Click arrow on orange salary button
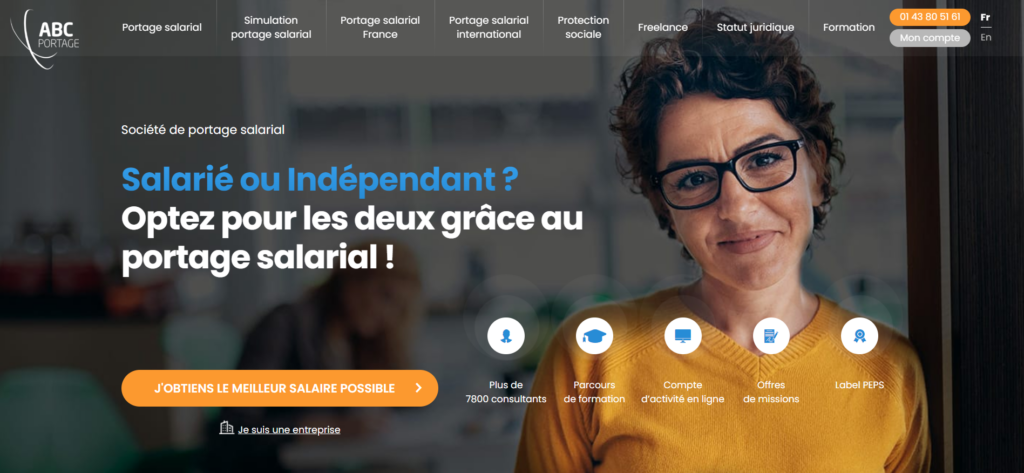The height and width of the screenshot is (473, 1024). 419,388
